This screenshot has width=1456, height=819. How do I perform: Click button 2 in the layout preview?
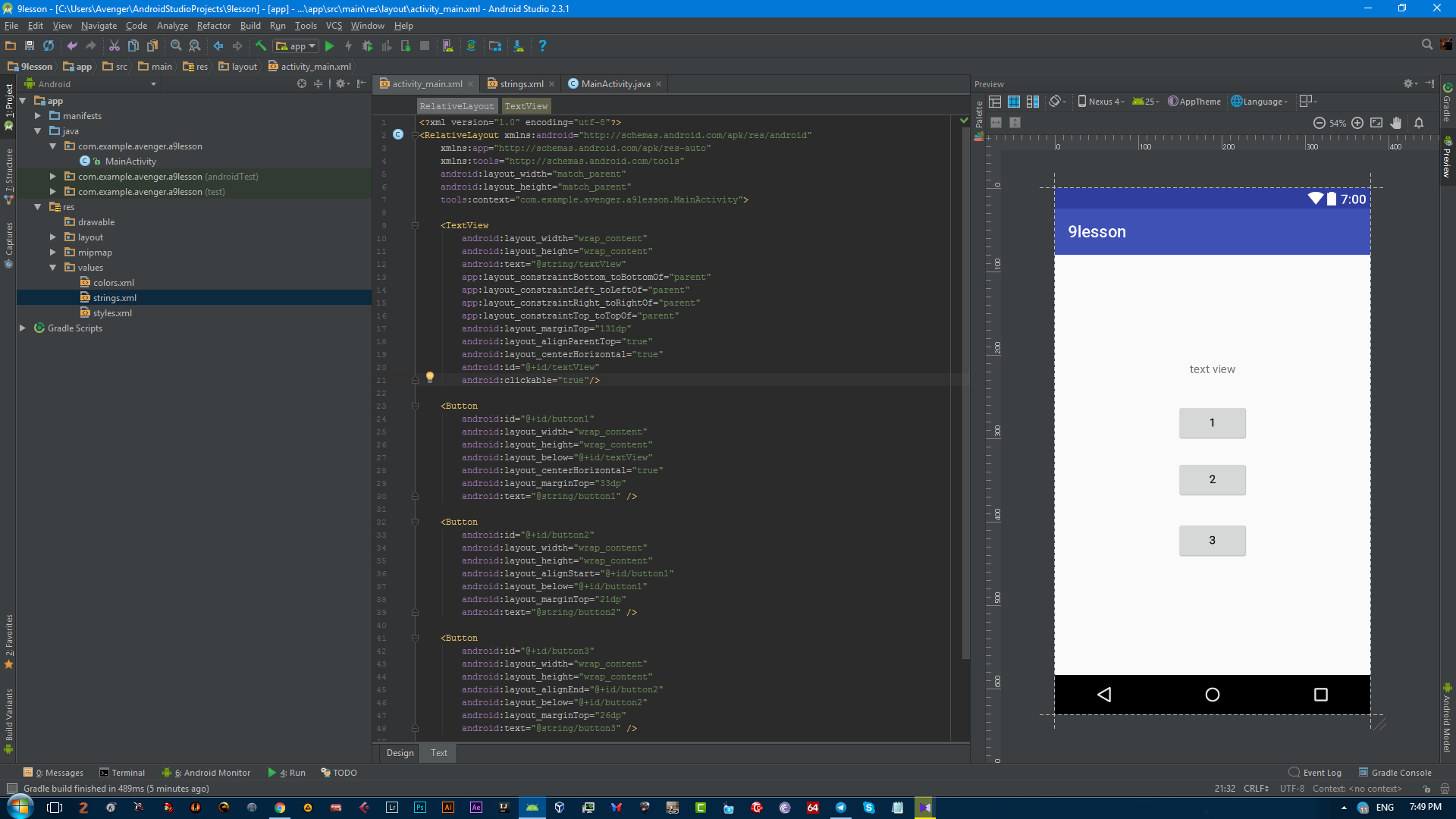click(1212, 480)
